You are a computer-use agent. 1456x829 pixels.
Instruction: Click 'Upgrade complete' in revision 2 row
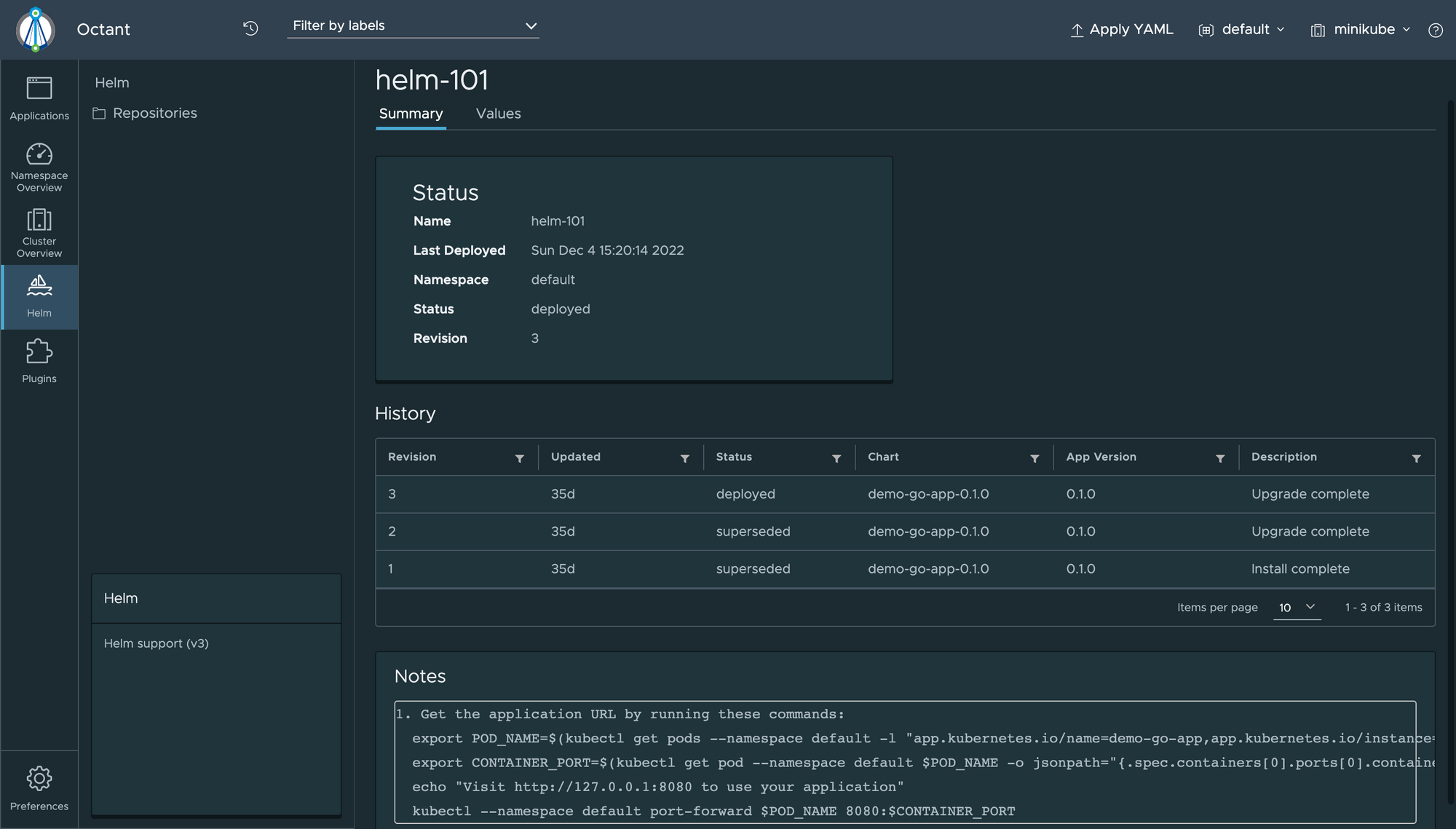pos(1310,532)
